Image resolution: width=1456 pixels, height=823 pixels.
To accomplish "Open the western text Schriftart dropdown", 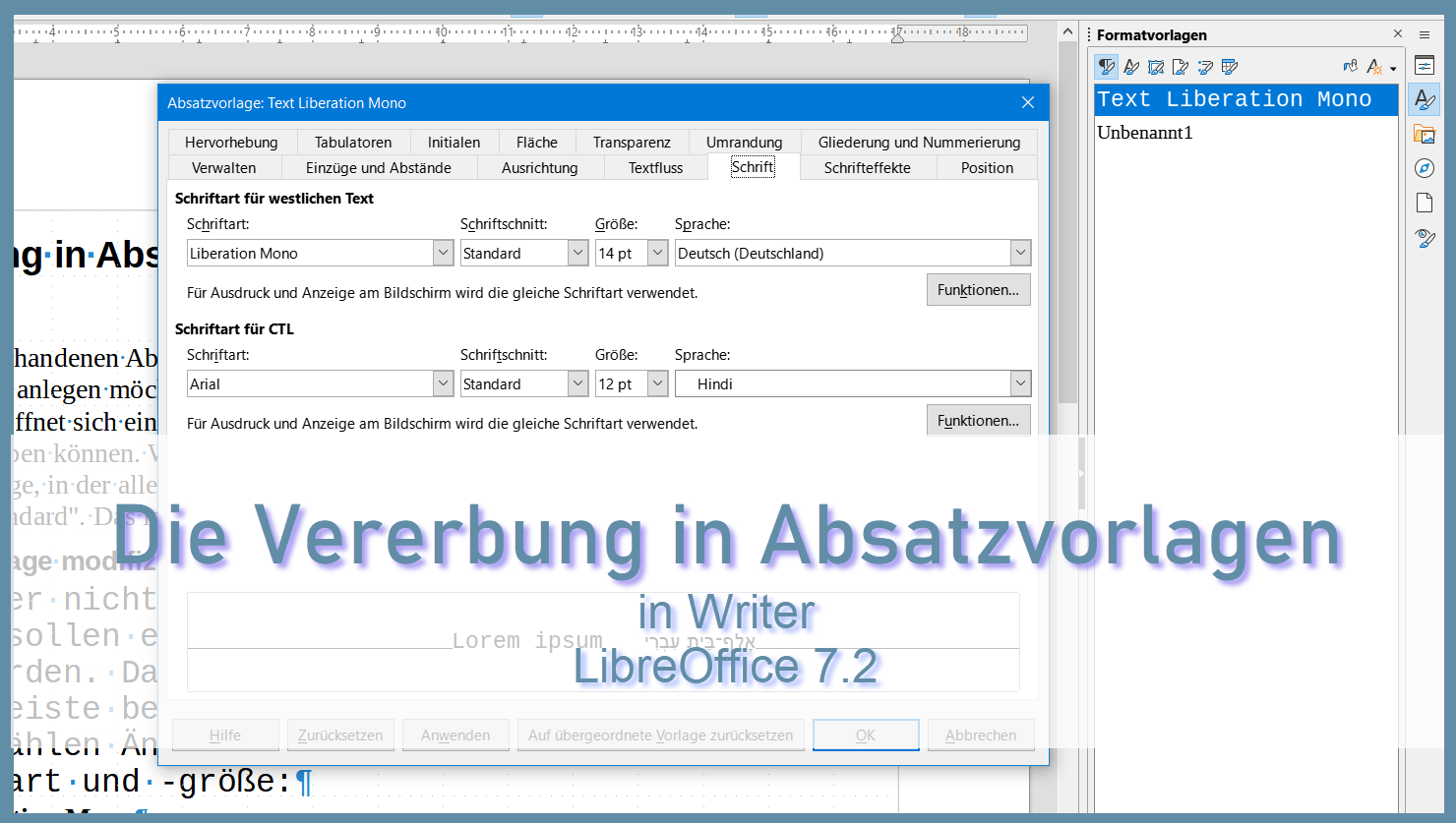I will (x=442, y=253).
